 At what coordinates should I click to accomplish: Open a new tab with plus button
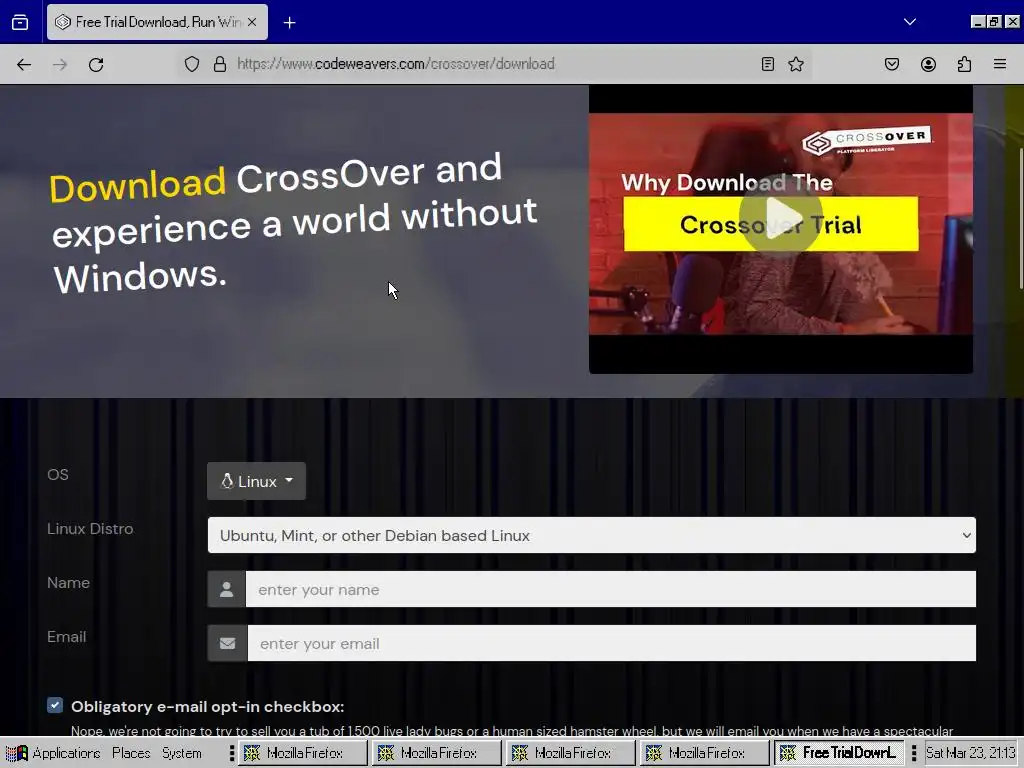289,23
